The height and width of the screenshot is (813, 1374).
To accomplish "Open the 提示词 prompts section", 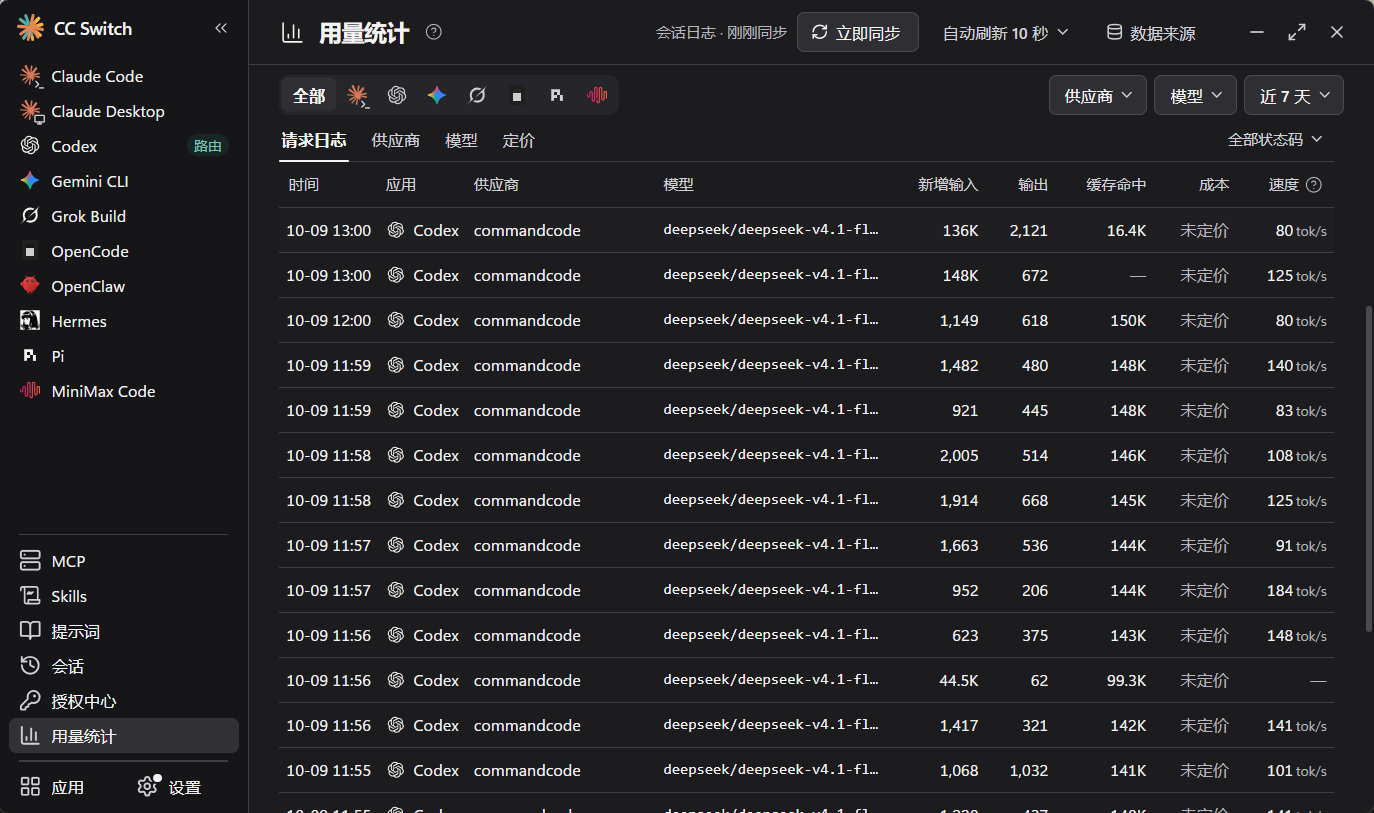I will 124,631.
